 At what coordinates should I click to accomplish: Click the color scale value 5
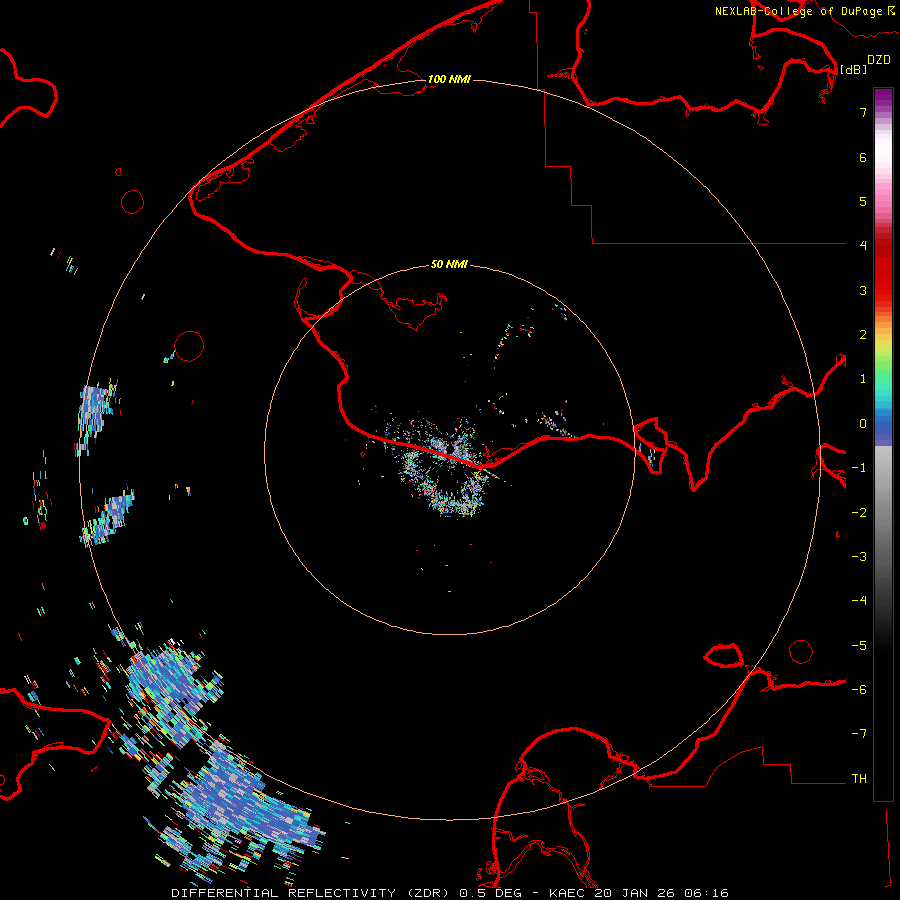pyautogui.click(x=863, y=201)
